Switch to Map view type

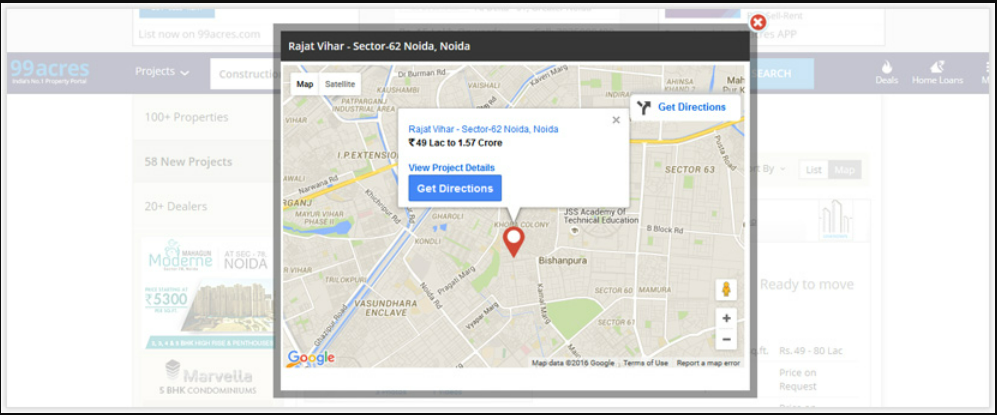click(305, 84)
